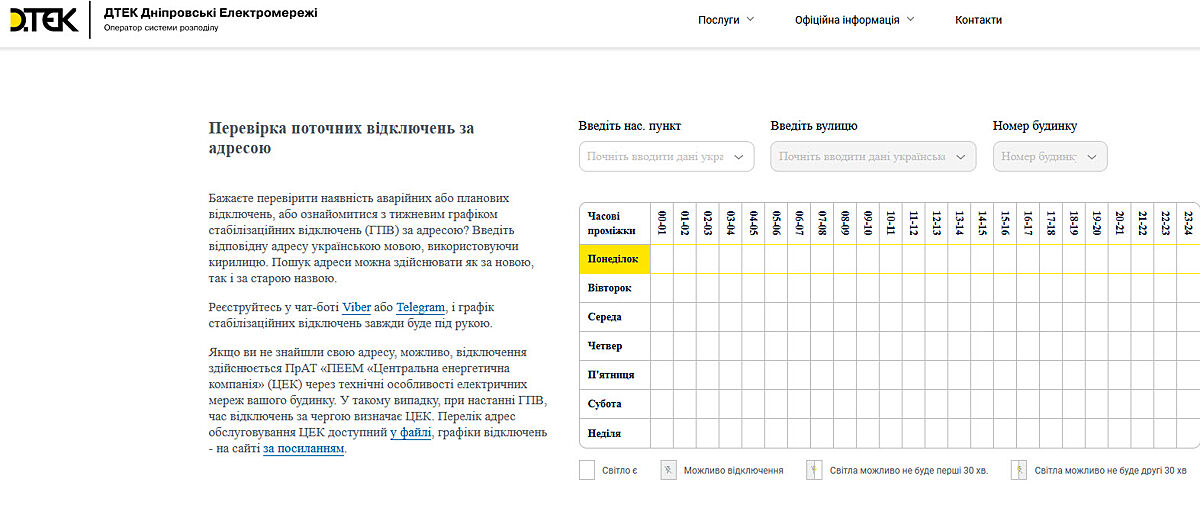Click the 'Можливо відключення' legend icon
The image size is (1200, 524).
[x=668, y=470]
